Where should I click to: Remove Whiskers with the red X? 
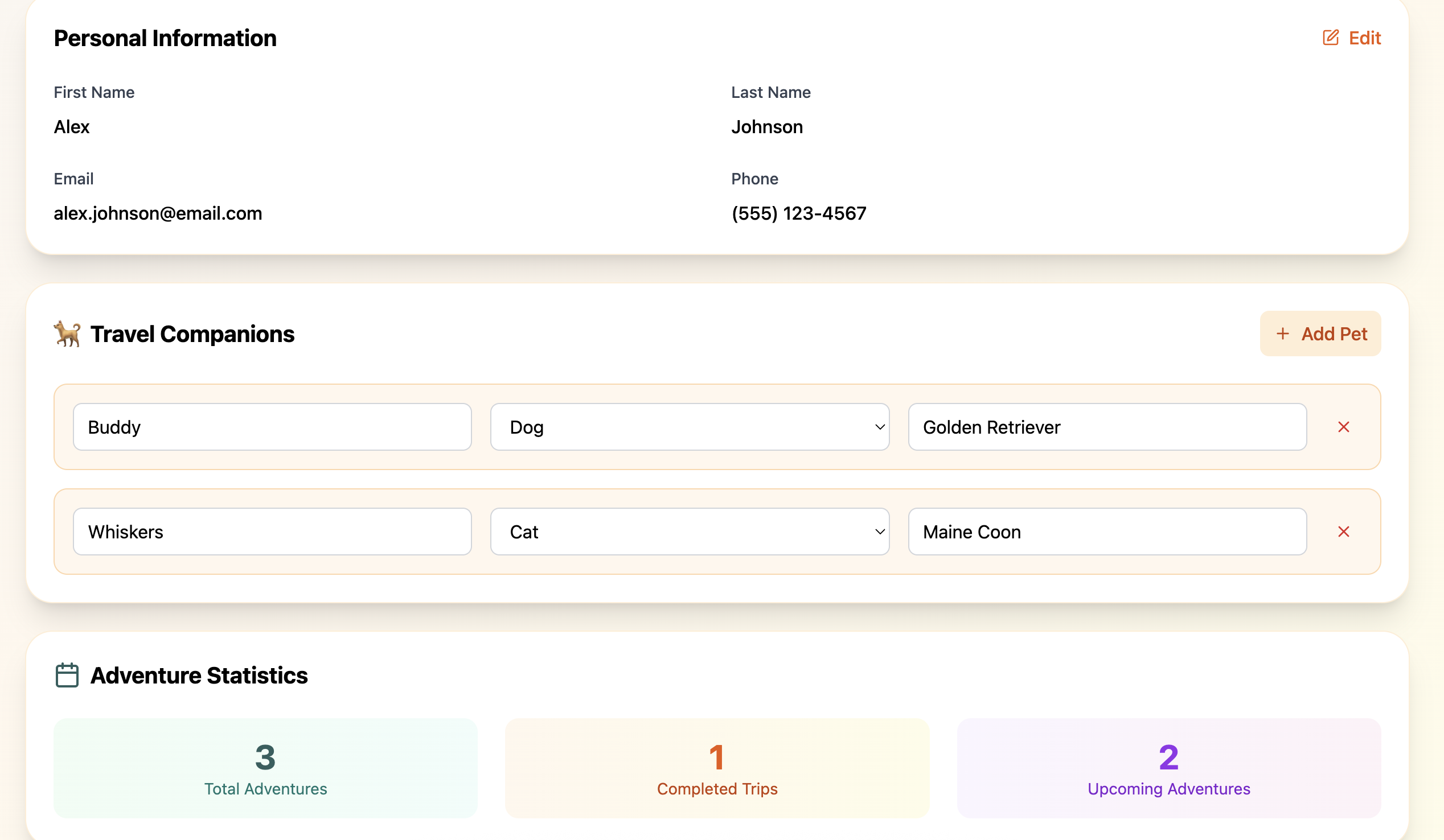coord(1343,532)
